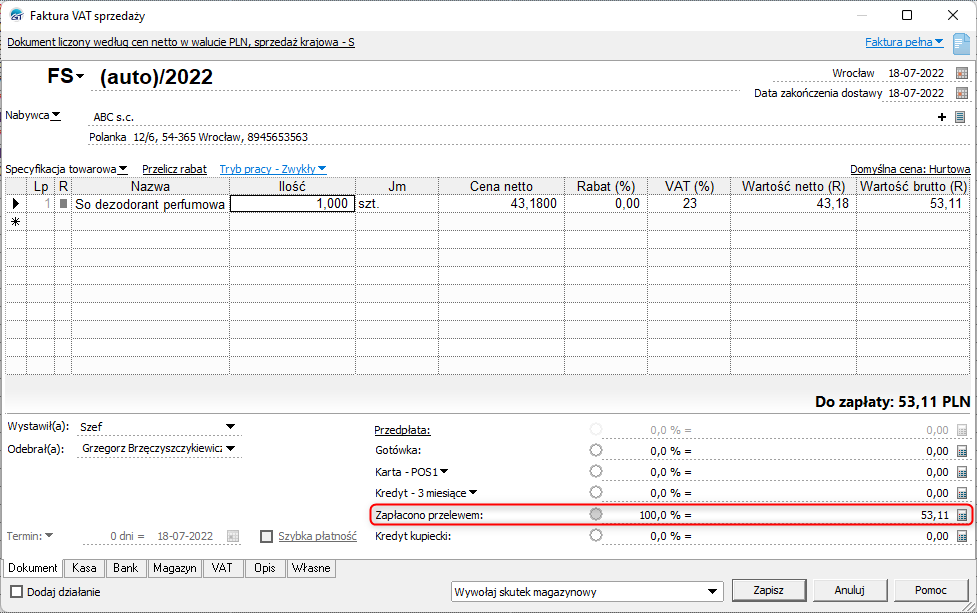Click Domyślna cena: Hurtowa link
This screenshot has width=977, height=613.
click(x=910, y=169)
